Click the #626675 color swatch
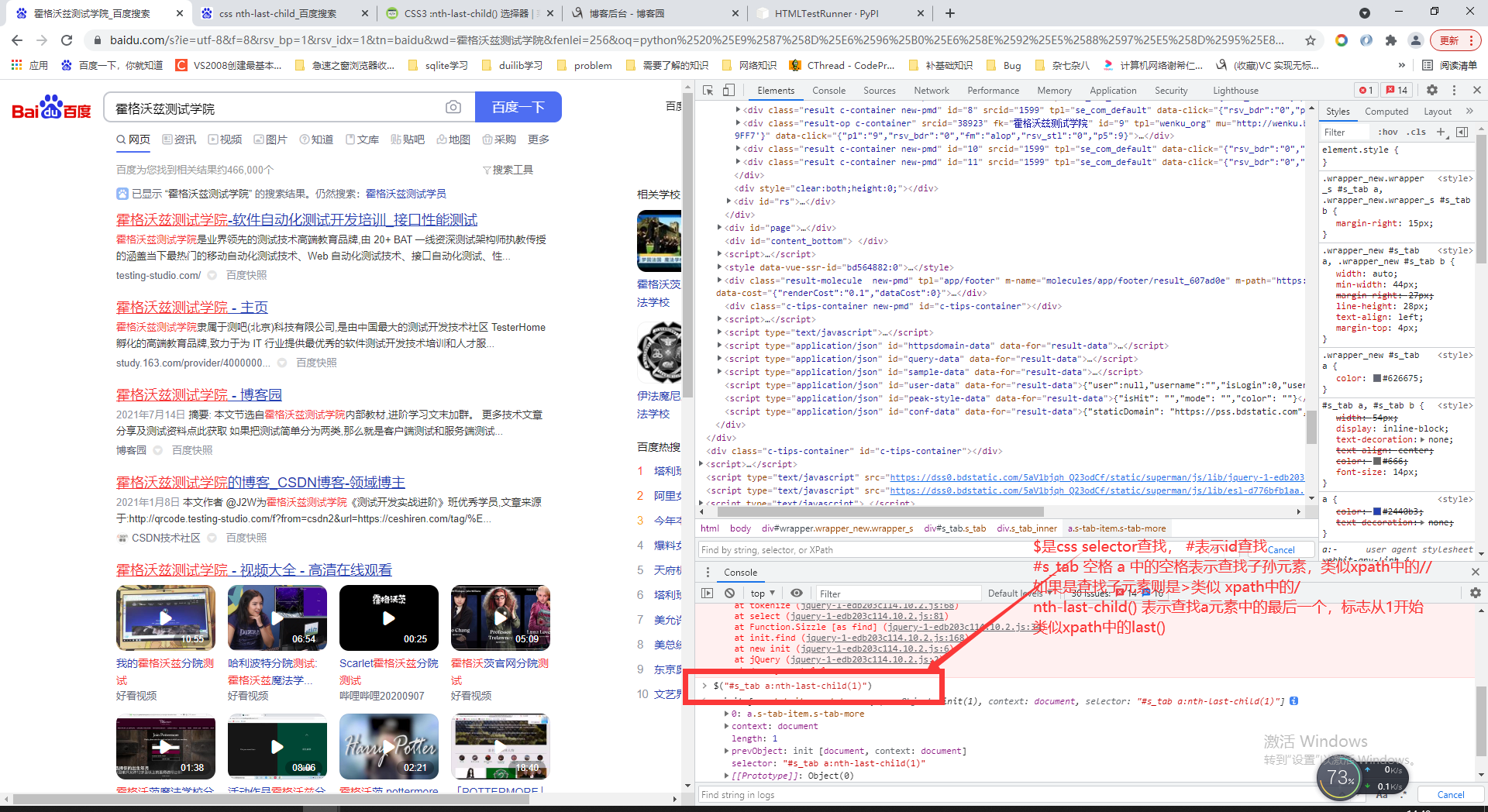Screen dimensions: 1488x812 1377,379
